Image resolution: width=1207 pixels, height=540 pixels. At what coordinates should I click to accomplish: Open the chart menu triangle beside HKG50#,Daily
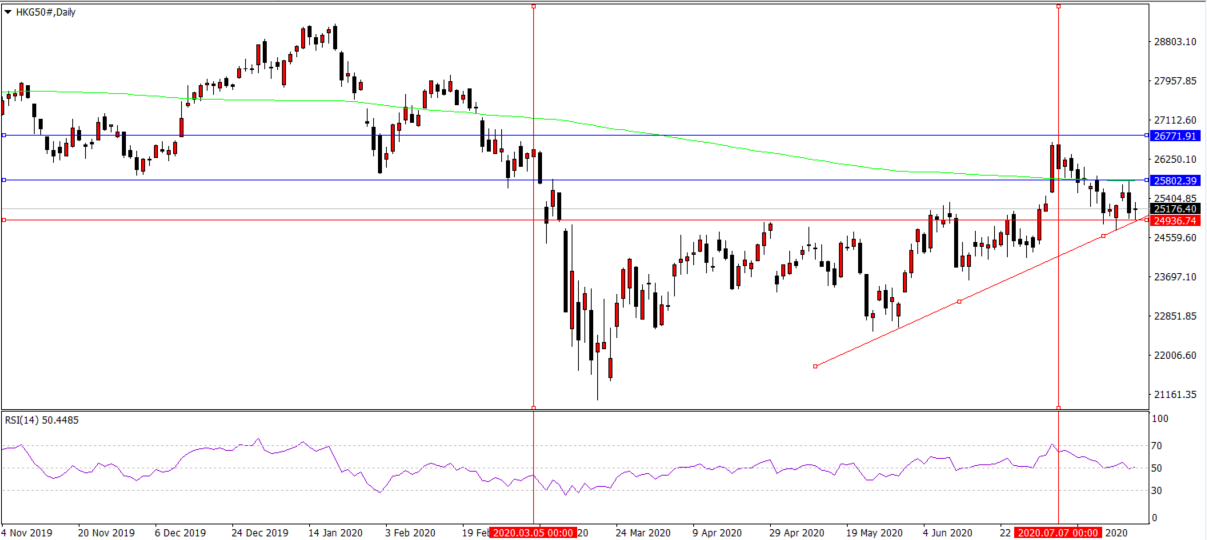[x=8, y=10]
